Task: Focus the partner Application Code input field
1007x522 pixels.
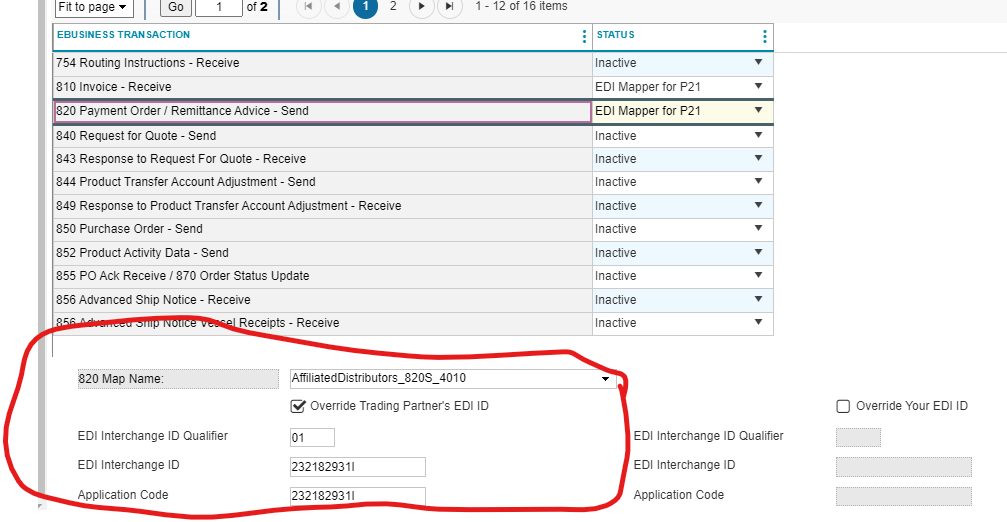Action: pos(357,496)
